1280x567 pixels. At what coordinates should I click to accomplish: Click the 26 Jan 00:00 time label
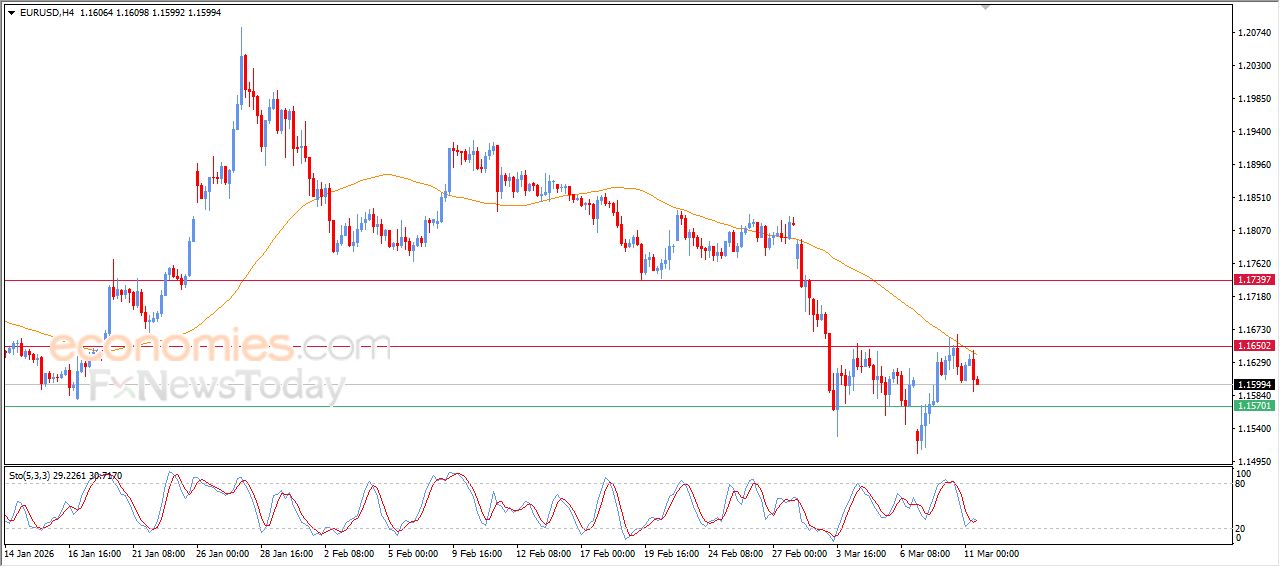click(223, 552)
